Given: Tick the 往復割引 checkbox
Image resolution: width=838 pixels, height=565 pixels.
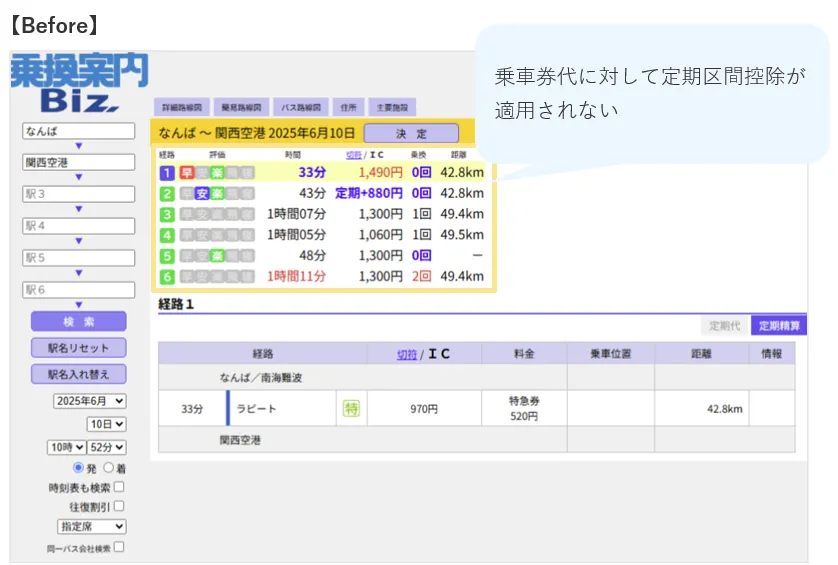Looking at the screenshot, I should click(x=119, y=507).
